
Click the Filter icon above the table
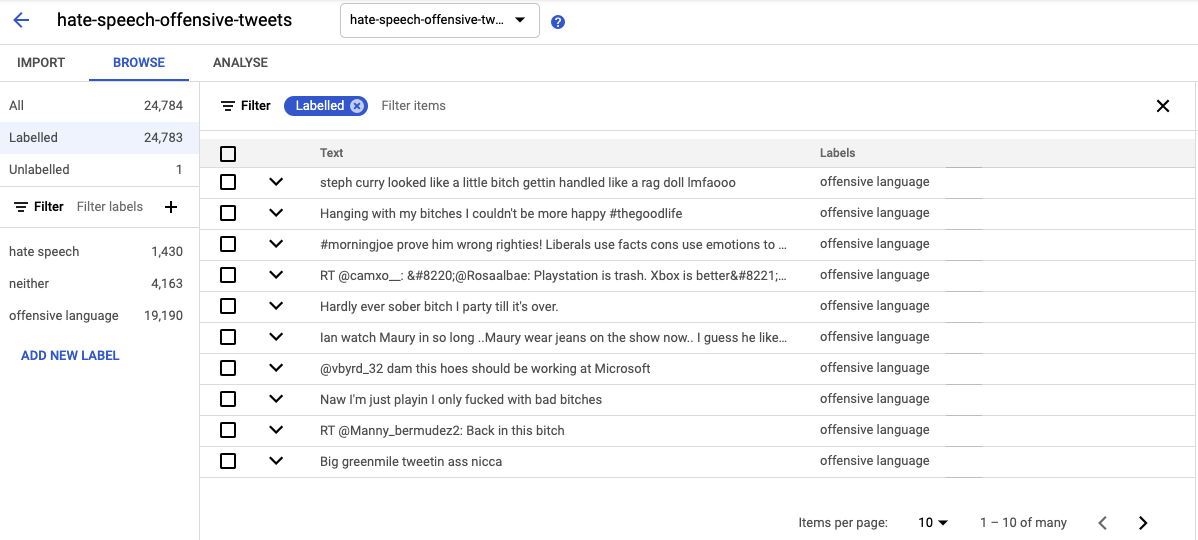pos(229,106)
